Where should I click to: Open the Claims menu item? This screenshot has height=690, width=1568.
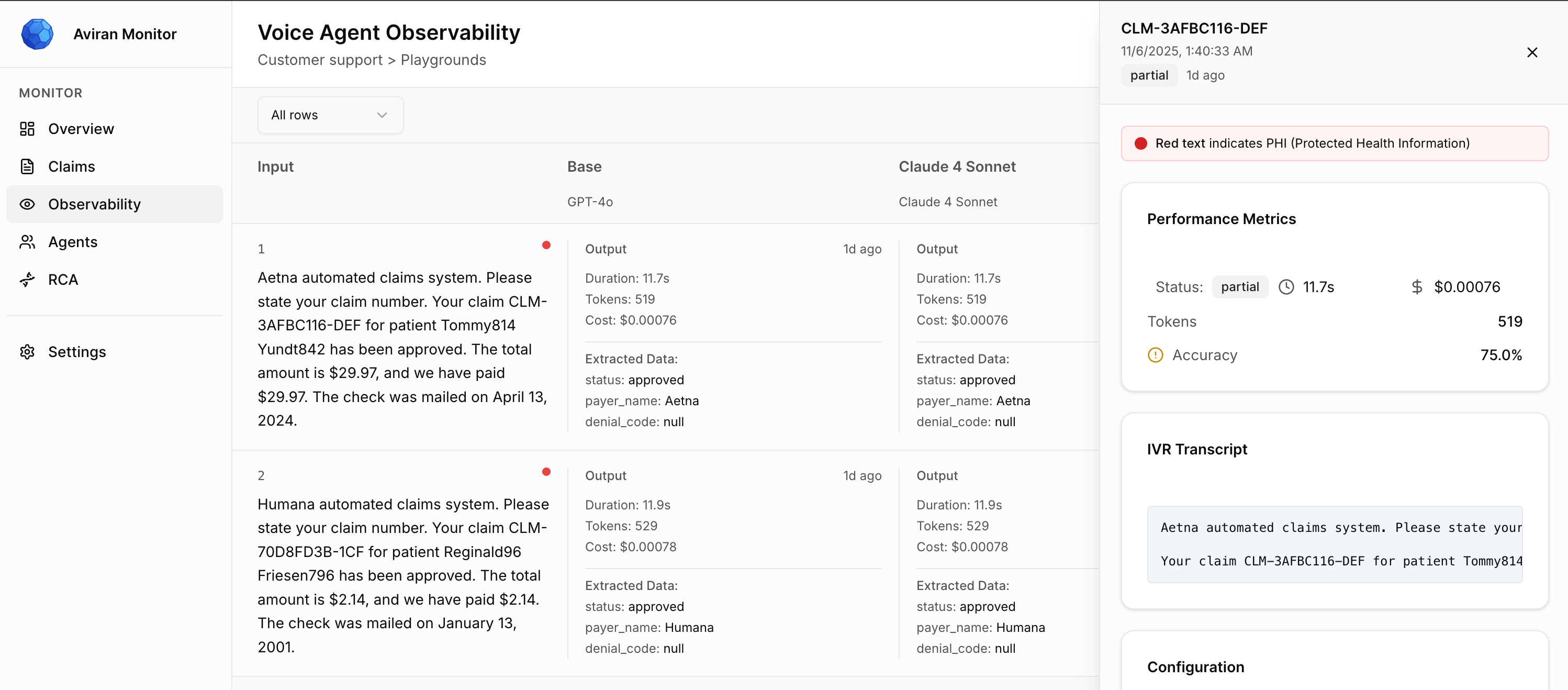tap(71, 166)
